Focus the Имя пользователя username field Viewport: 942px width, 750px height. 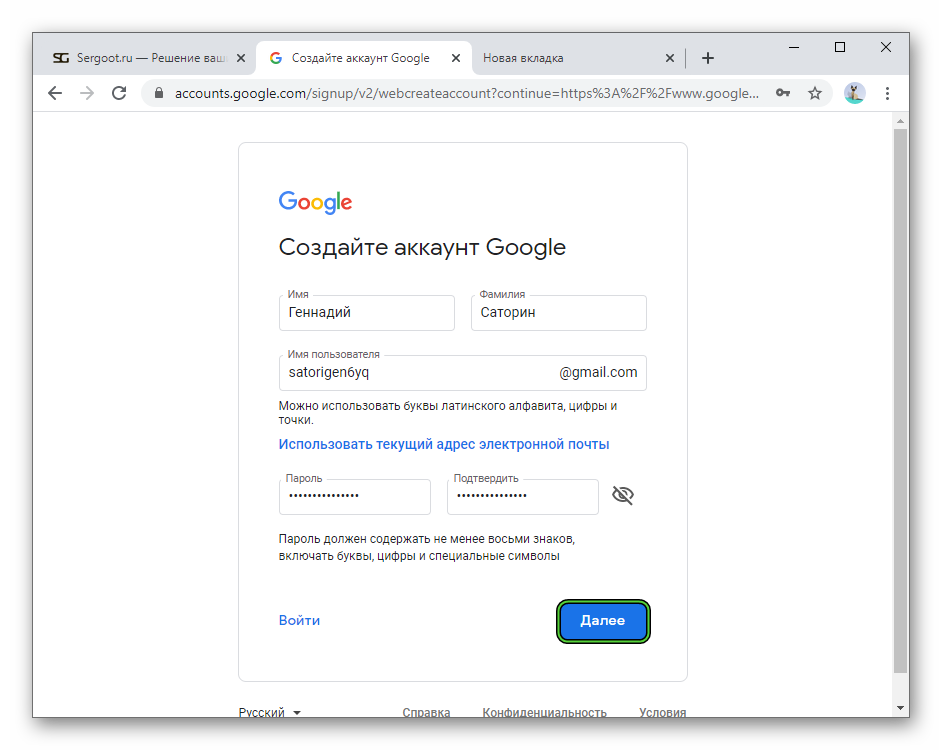(463, 373)
